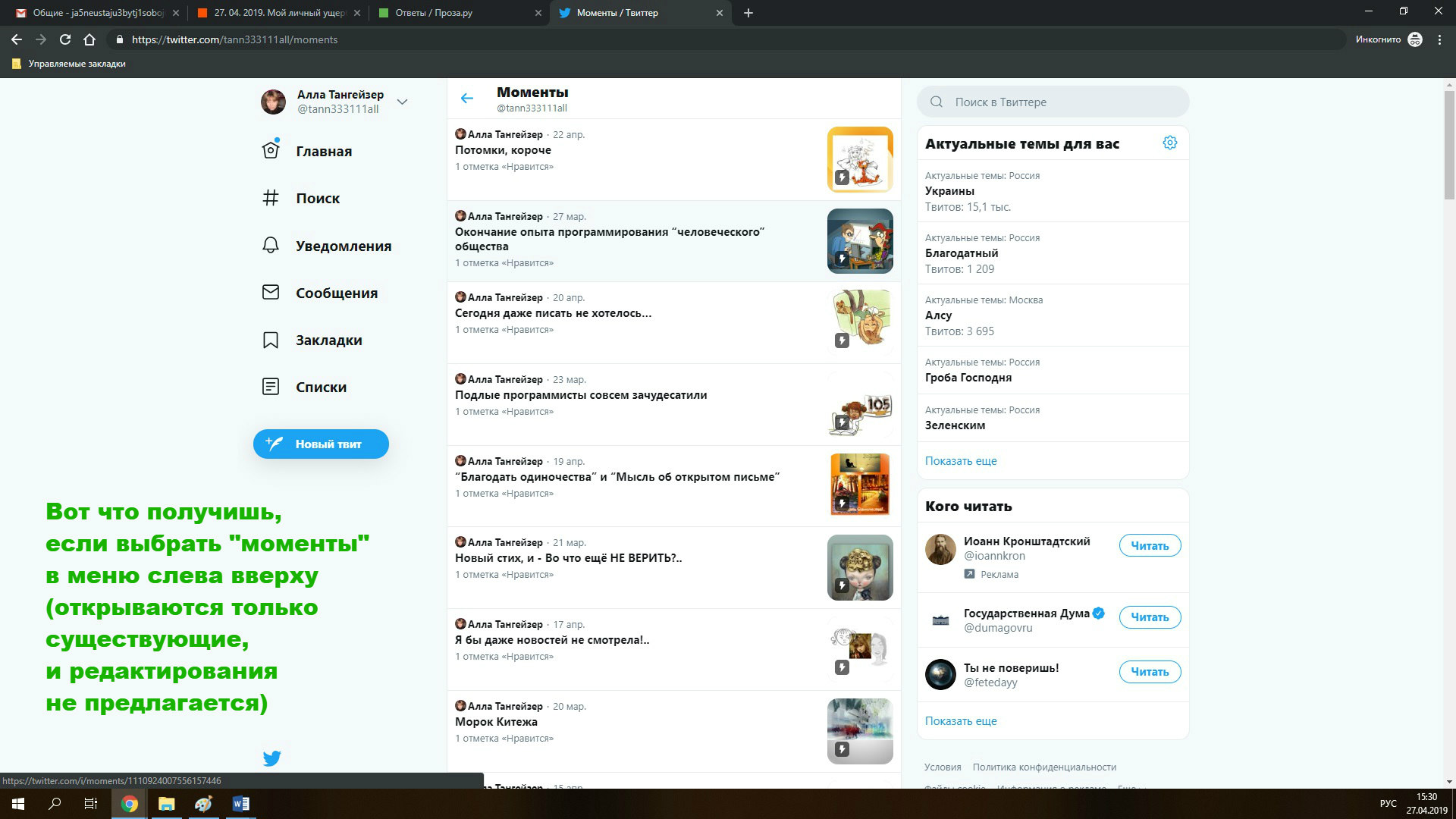
Task: Click Показать еще under trends
Action: coord(961,460)
